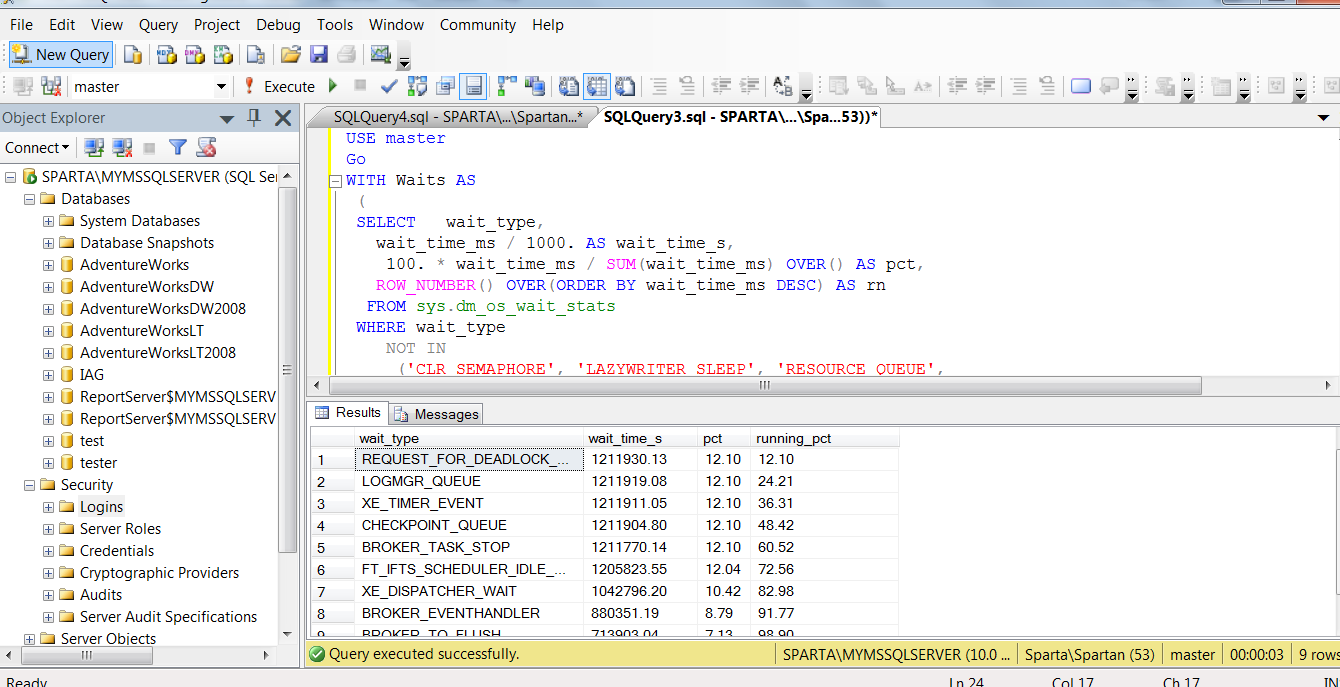Click the Filter funnel icon in Object Explorer
The width and height of the screenshot is (1340, 687).
pyautogui.click(x=178, y=148)
